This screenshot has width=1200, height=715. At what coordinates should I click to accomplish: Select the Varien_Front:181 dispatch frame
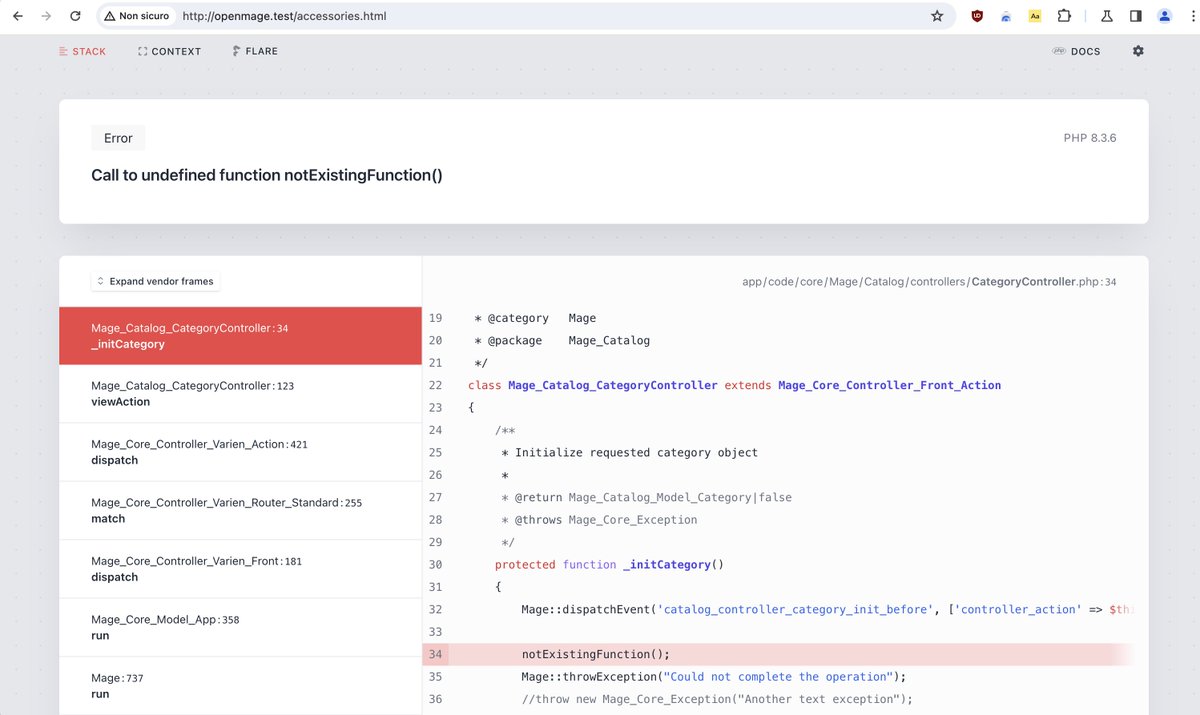(x=240, y=569)
